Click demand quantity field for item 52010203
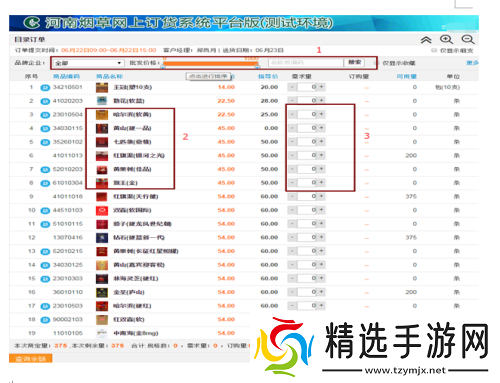This screenshot has width=500, height=383. pyautogui.click(x=307, y=169)
